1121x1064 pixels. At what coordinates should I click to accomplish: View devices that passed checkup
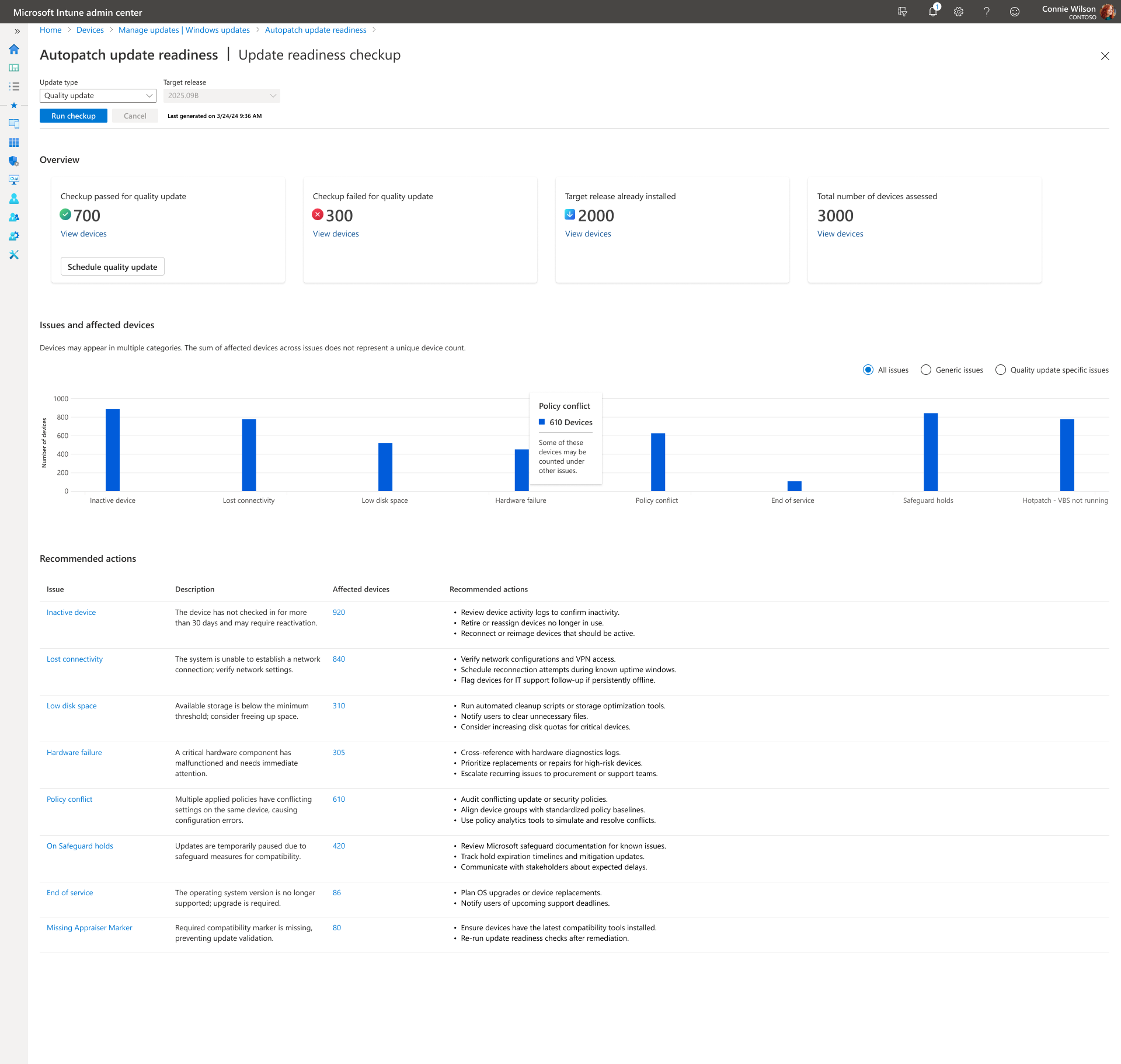(84, 234)
